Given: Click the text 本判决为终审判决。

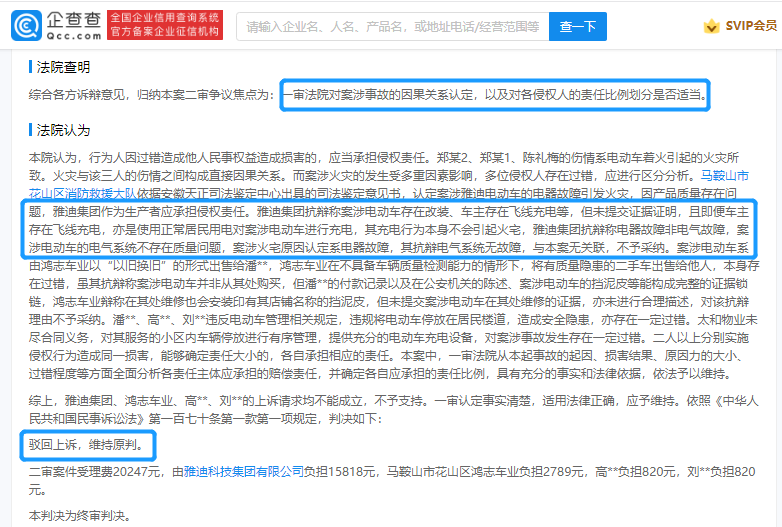Looking at the screenshot, I should point(80,516).
